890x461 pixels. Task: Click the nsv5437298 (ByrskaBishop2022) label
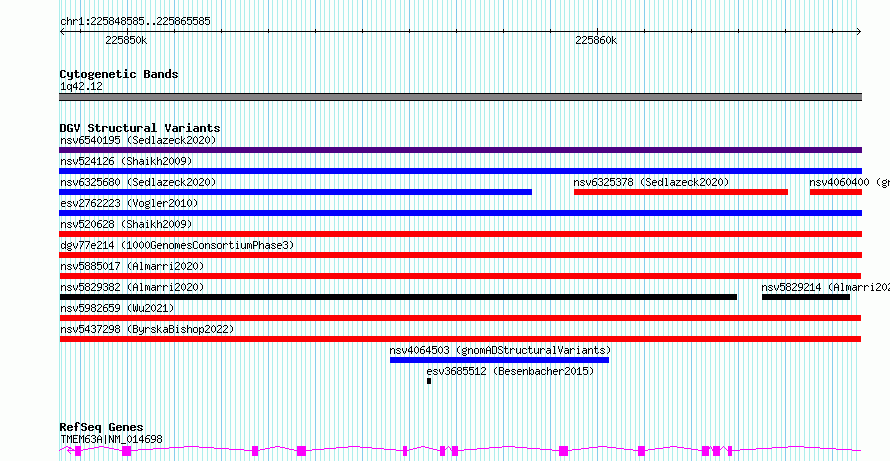[147, 329]
